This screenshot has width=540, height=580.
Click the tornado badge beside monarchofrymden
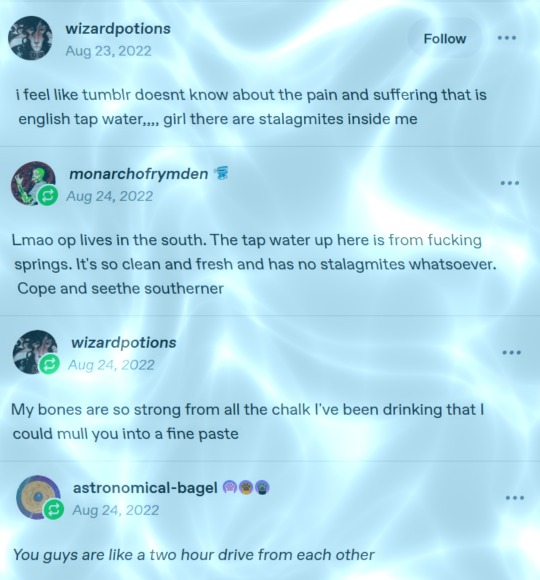coord(222,173)
